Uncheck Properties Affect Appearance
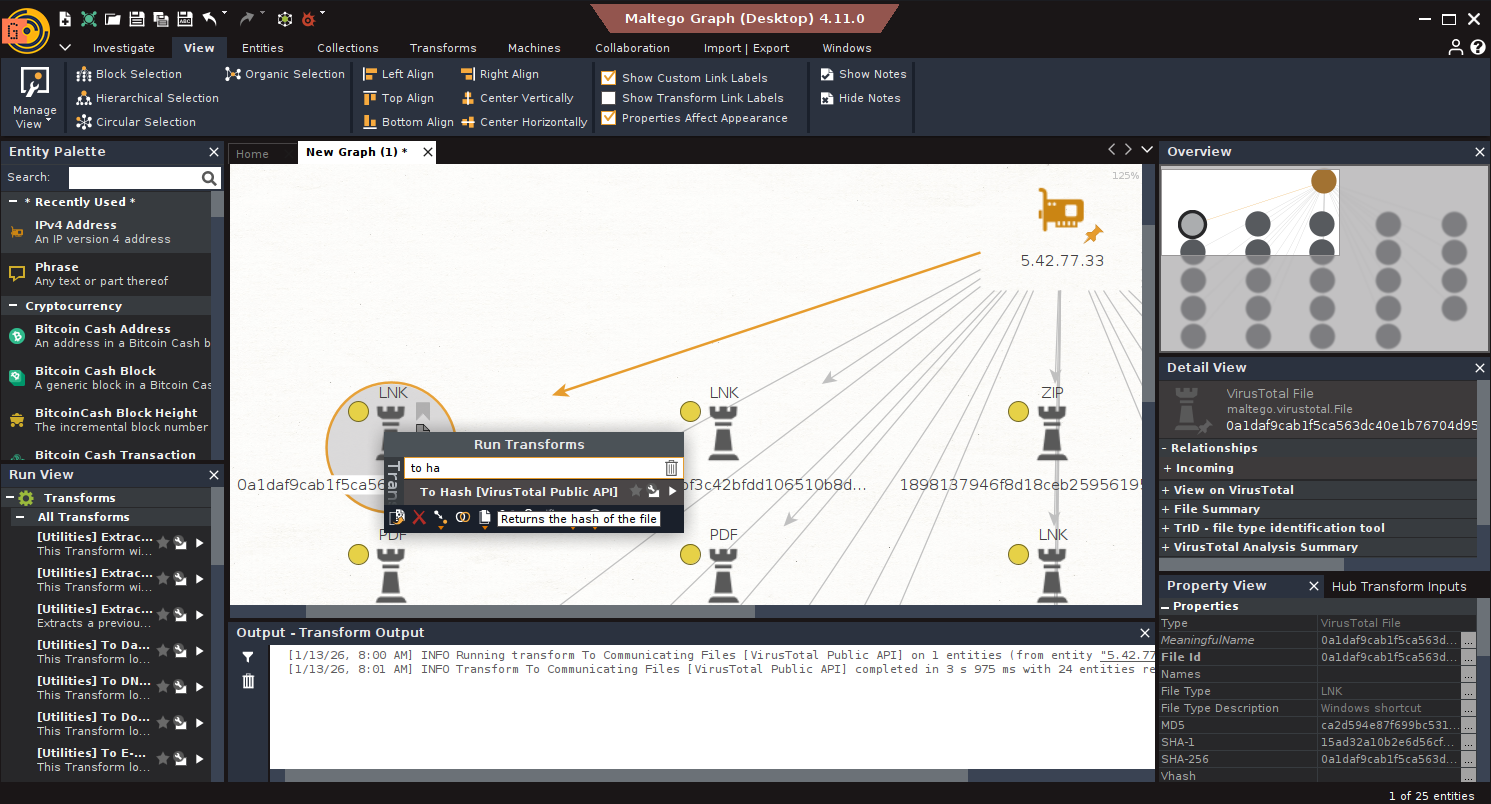Screen dimensions: 1491x804 pyautogui.click(x=608, y=118)
